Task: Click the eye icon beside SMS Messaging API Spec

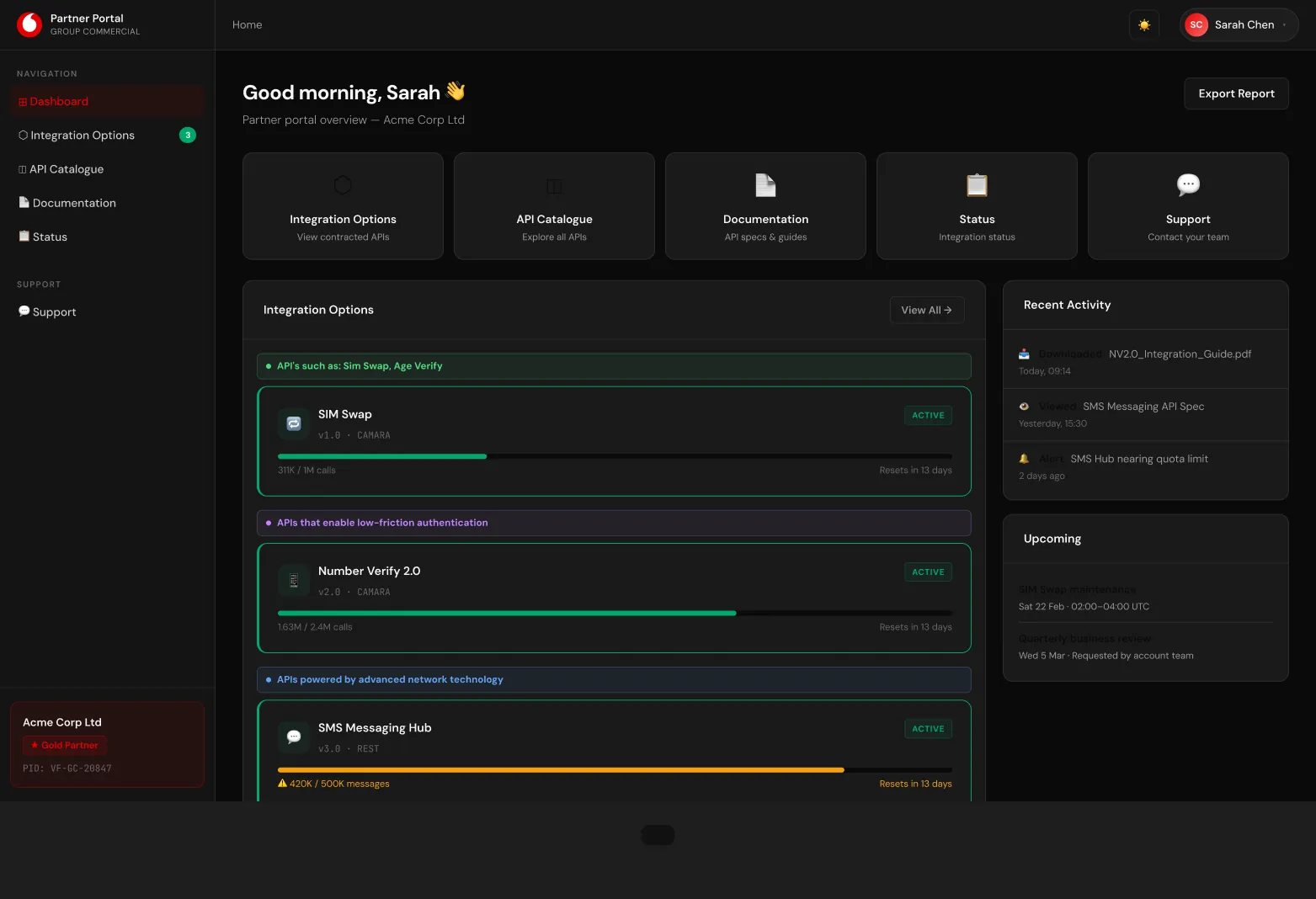Action: tap(1024, 407)
